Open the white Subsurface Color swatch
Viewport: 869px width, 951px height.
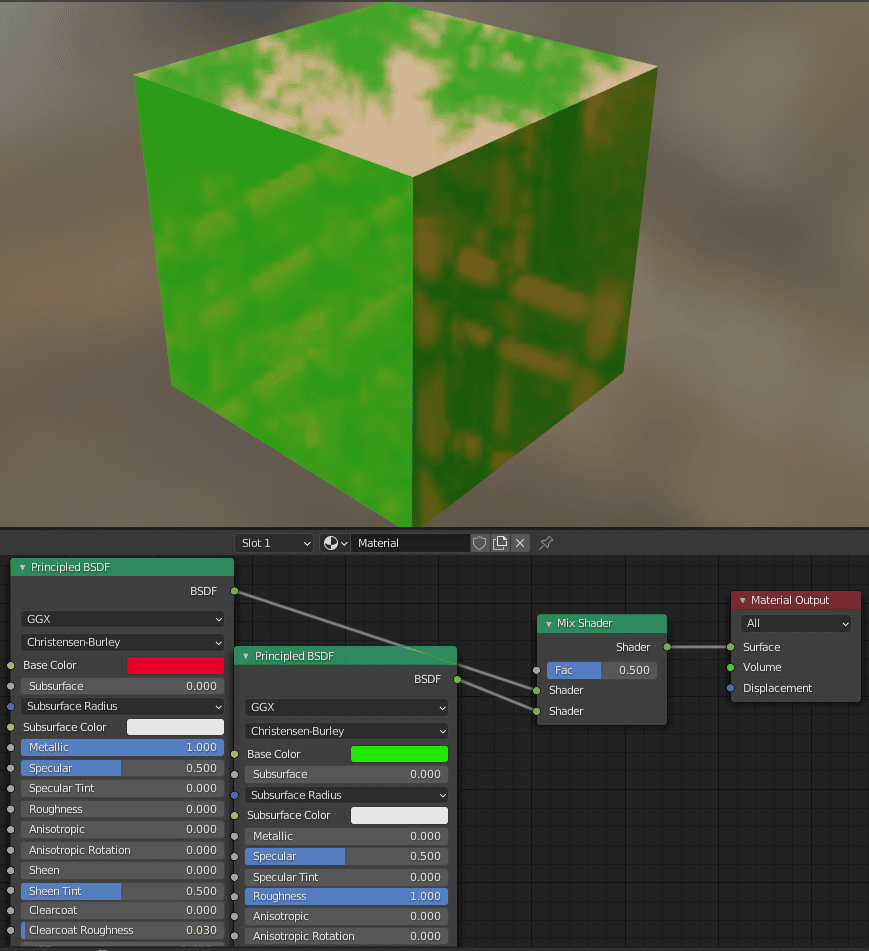(176, 727)
